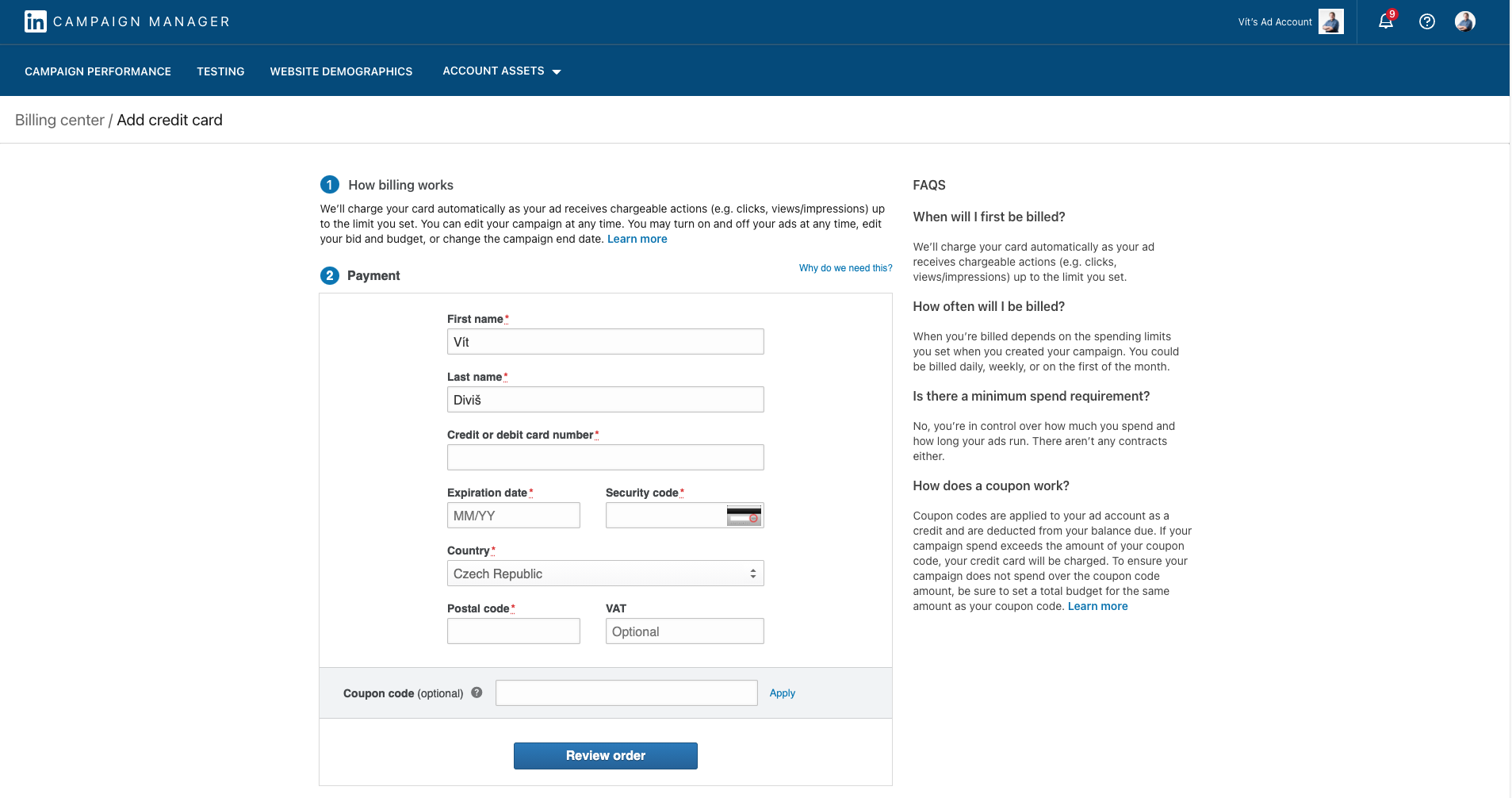Click the Why do we need this link
Image resolution: width=1512 pixels, height=798 pixels.
(x=845, y=268)
